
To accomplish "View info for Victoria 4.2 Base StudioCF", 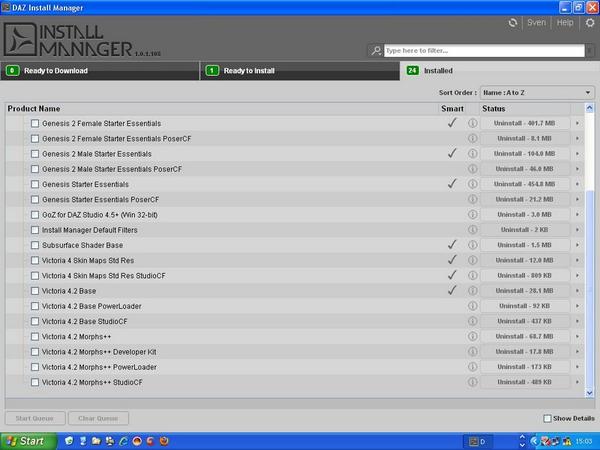I will click(473, 321).
